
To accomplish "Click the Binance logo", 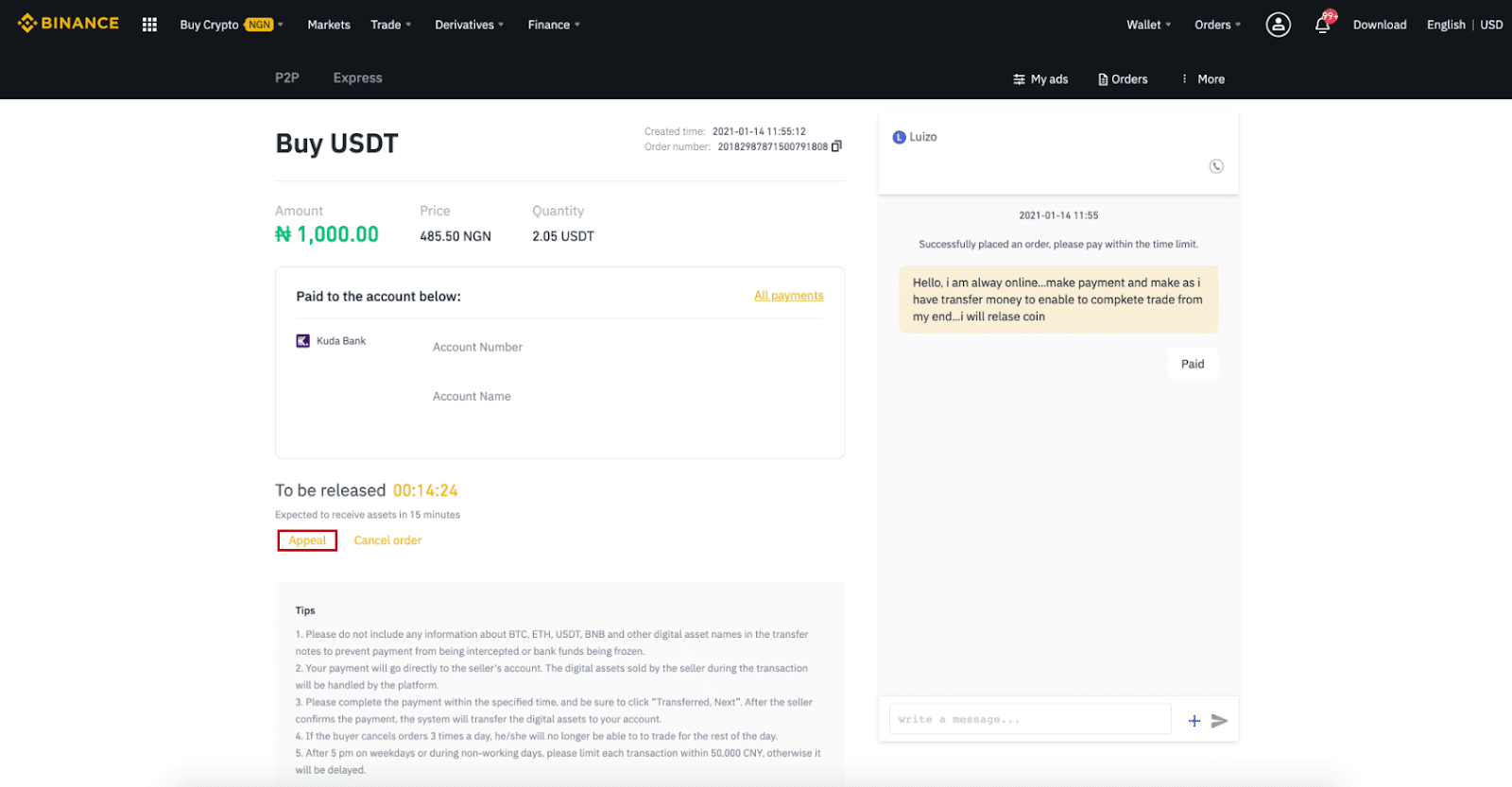I will coord(68,24).
